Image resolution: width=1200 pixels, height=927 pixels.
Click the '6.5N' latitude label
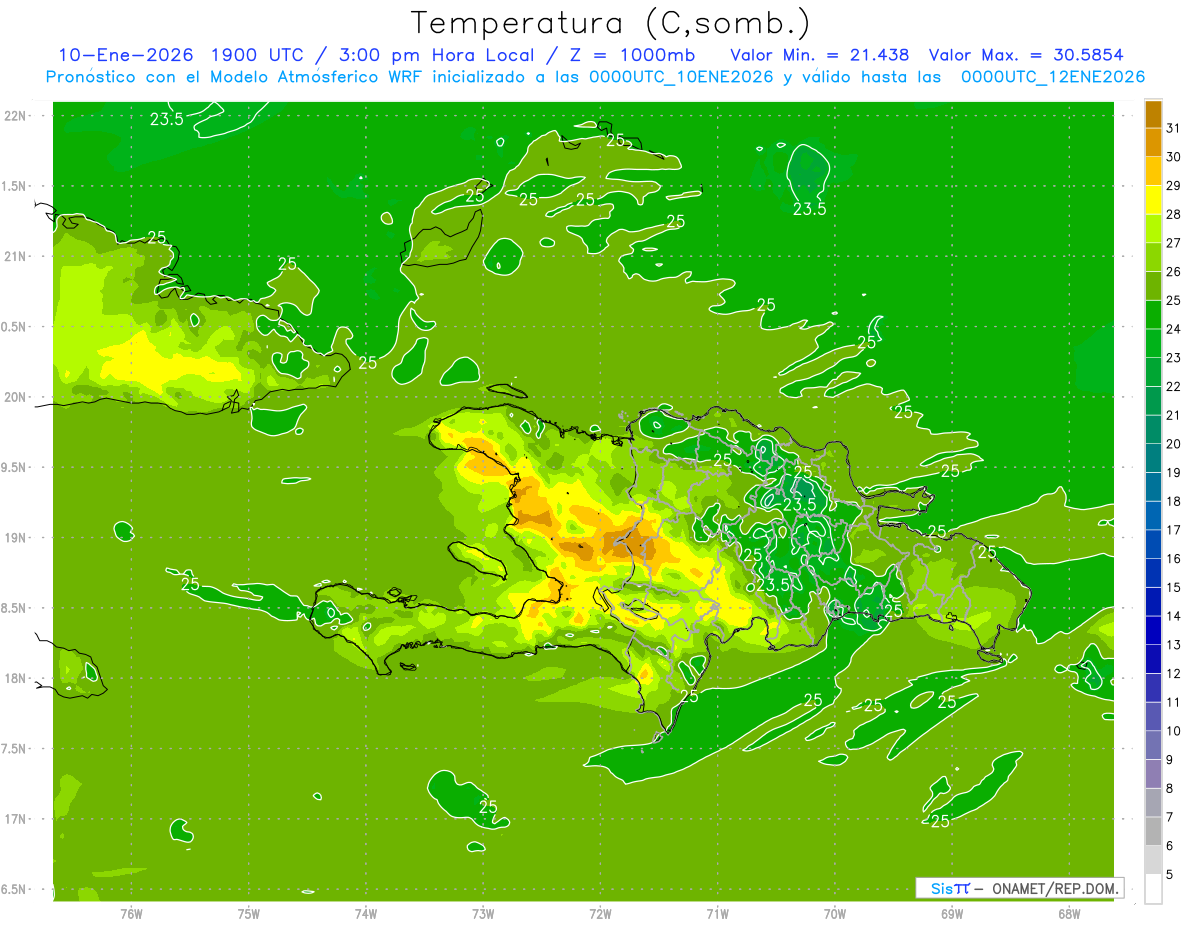click(15, 889)
